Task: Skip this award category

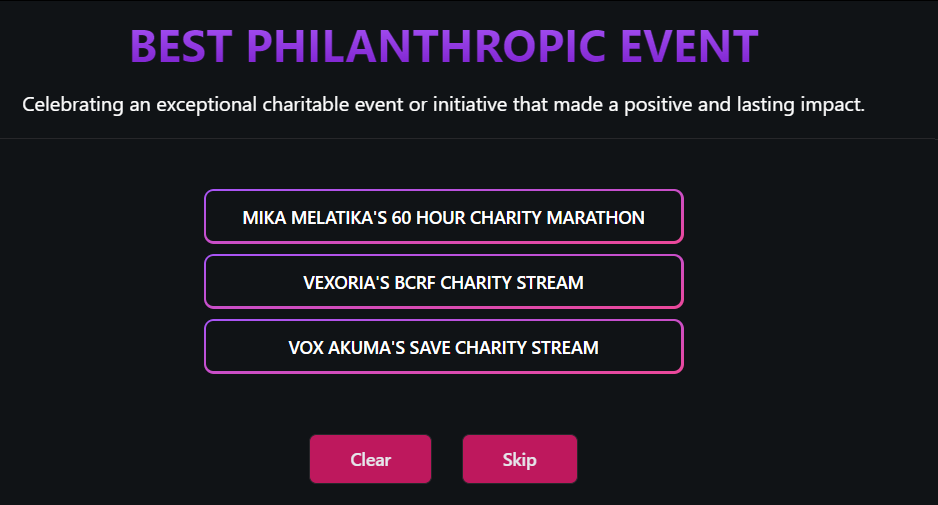Action: tap(519, 459)
